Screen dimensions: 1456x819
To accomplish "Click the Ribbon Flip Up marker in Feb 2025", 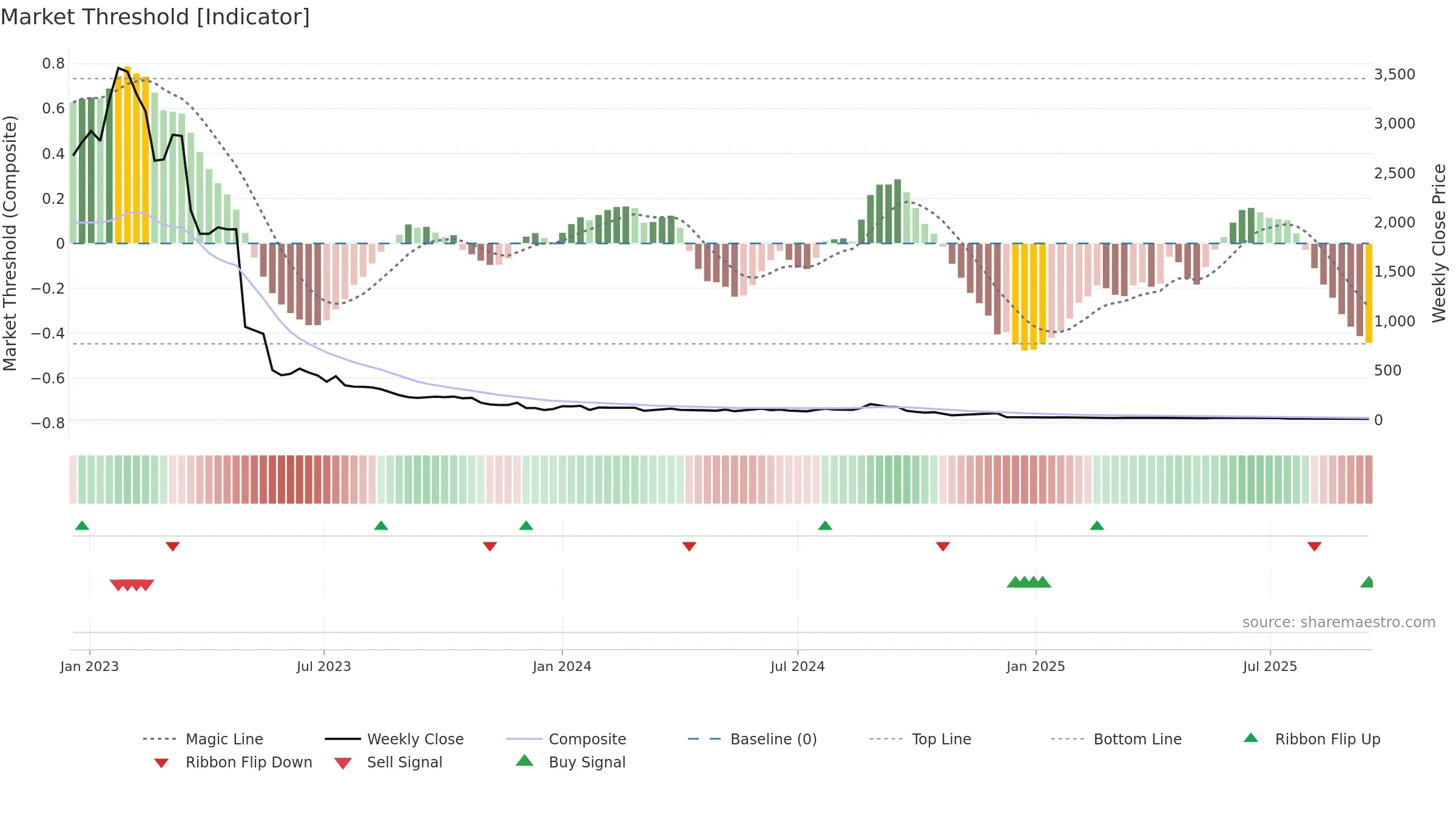I will tap(1097, 525).
